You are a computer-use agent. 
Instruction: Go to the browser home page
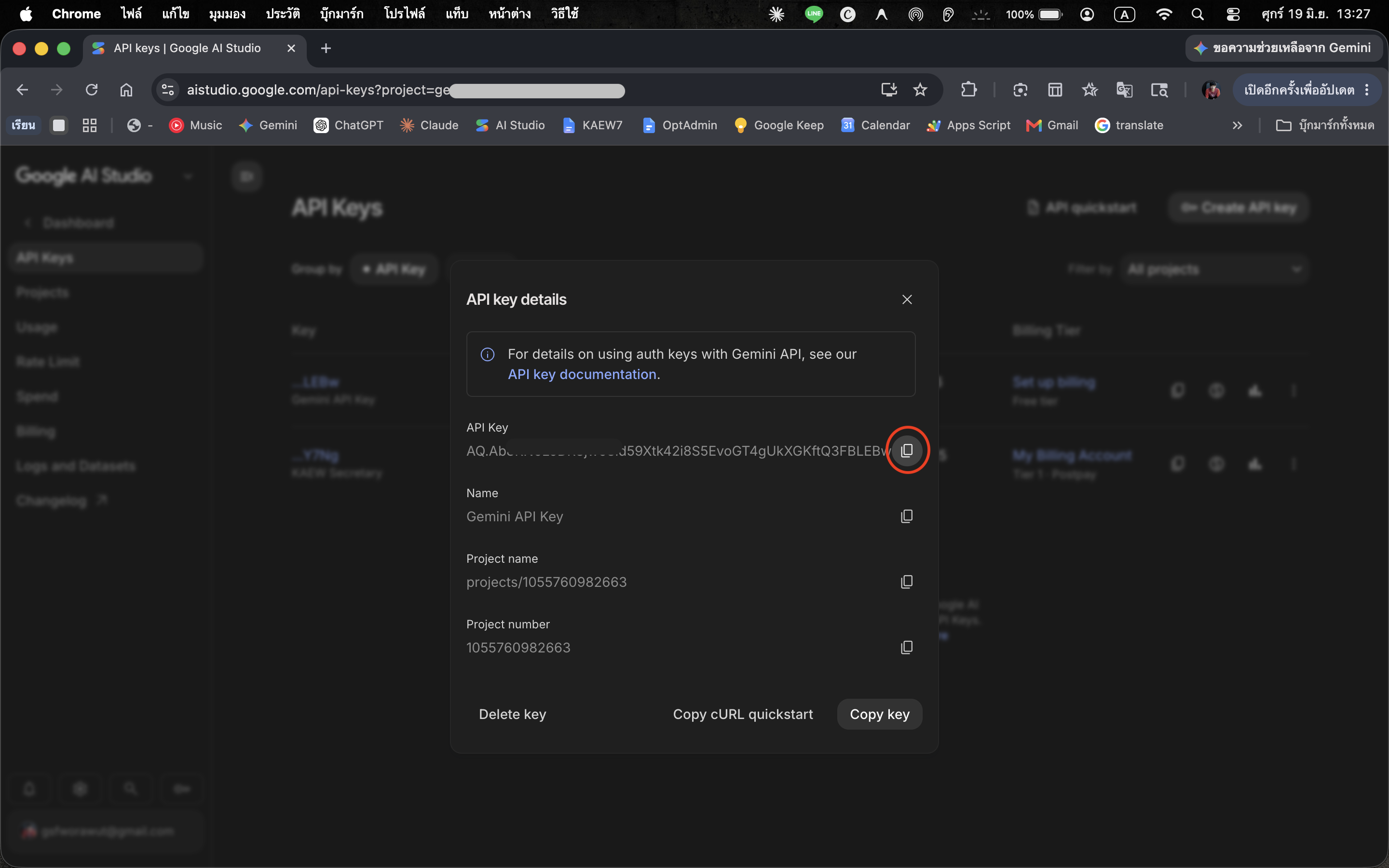(126, 90)
